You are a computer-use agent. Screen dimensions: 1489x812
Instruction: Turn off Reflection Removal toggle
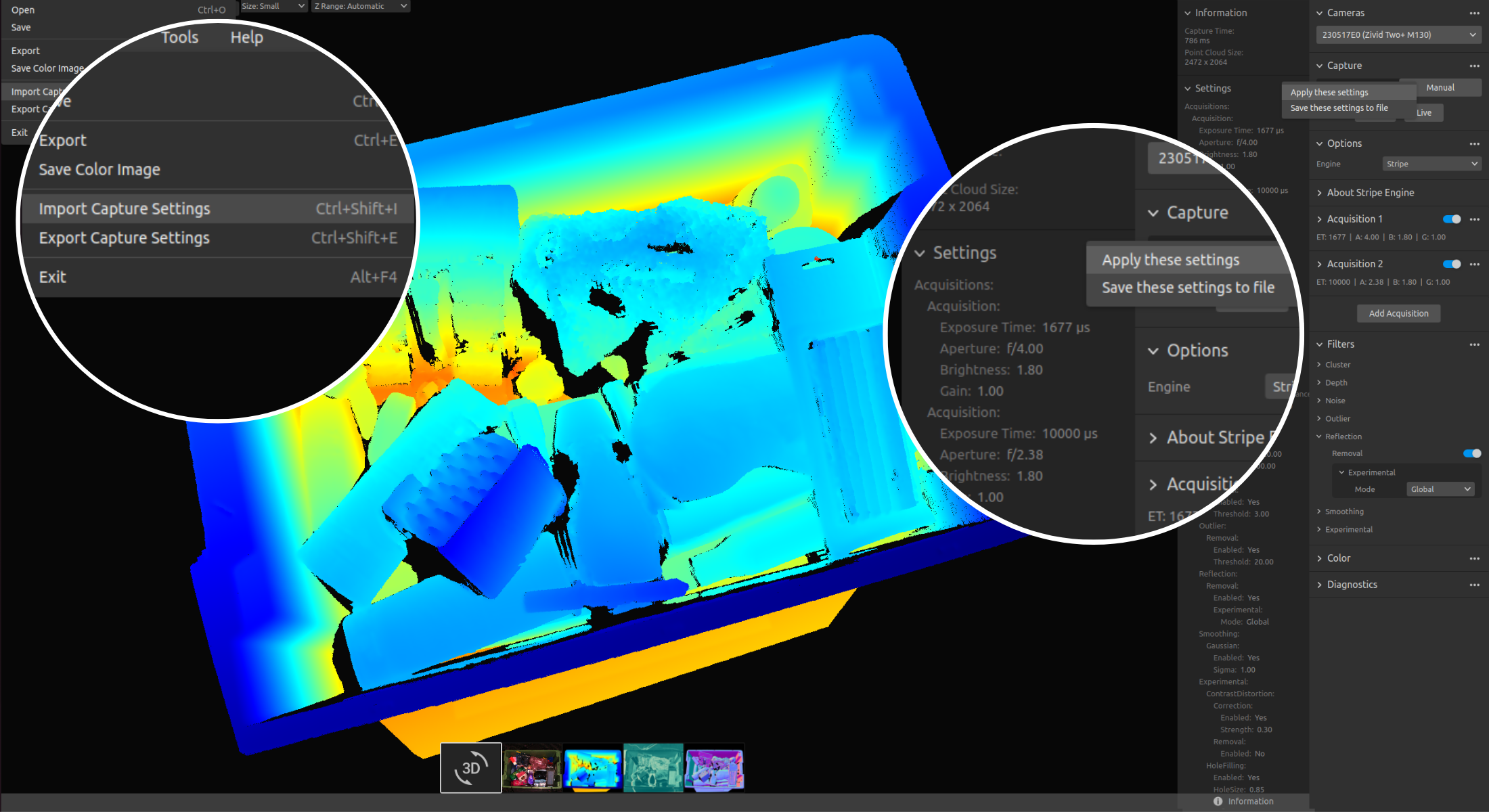pyautogui.click(x=1471, y=453)
